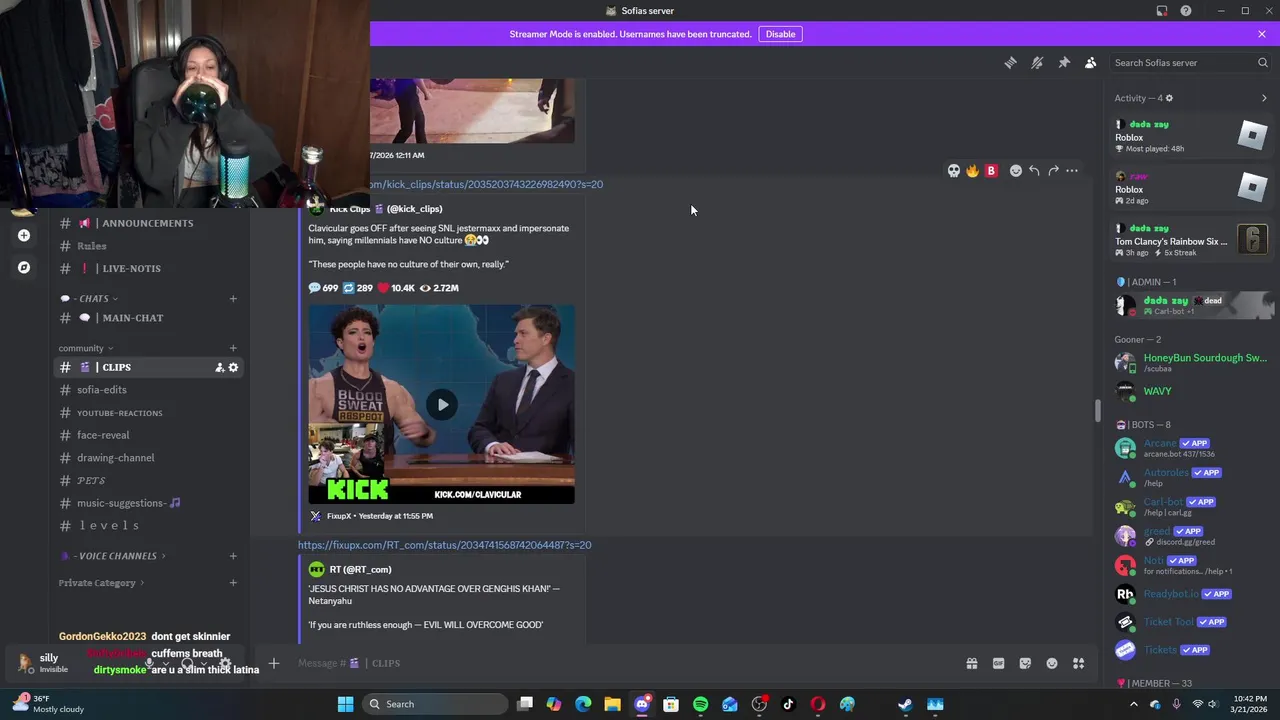Open the gift Nitro icon
Image resolution: width=1280 pixels, height=720 pixels.
pyautogui.click(x=971, y=663)
